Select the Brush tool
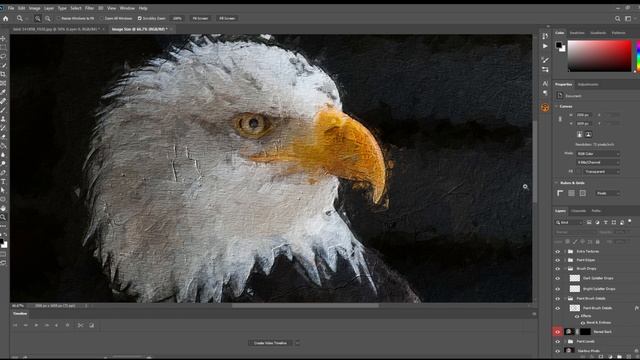640x360 pixels. click(3, 110)
